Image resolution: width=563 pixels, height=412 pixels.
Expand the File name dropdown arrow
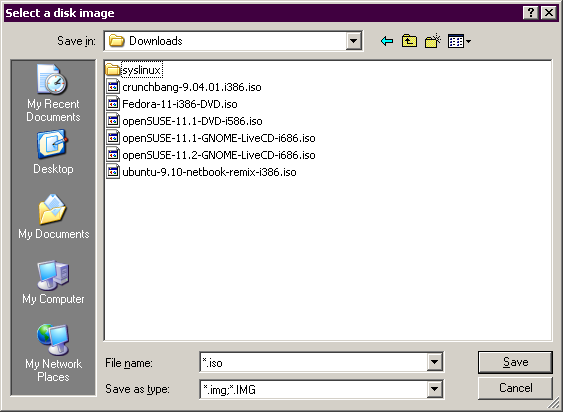point(434,362)
